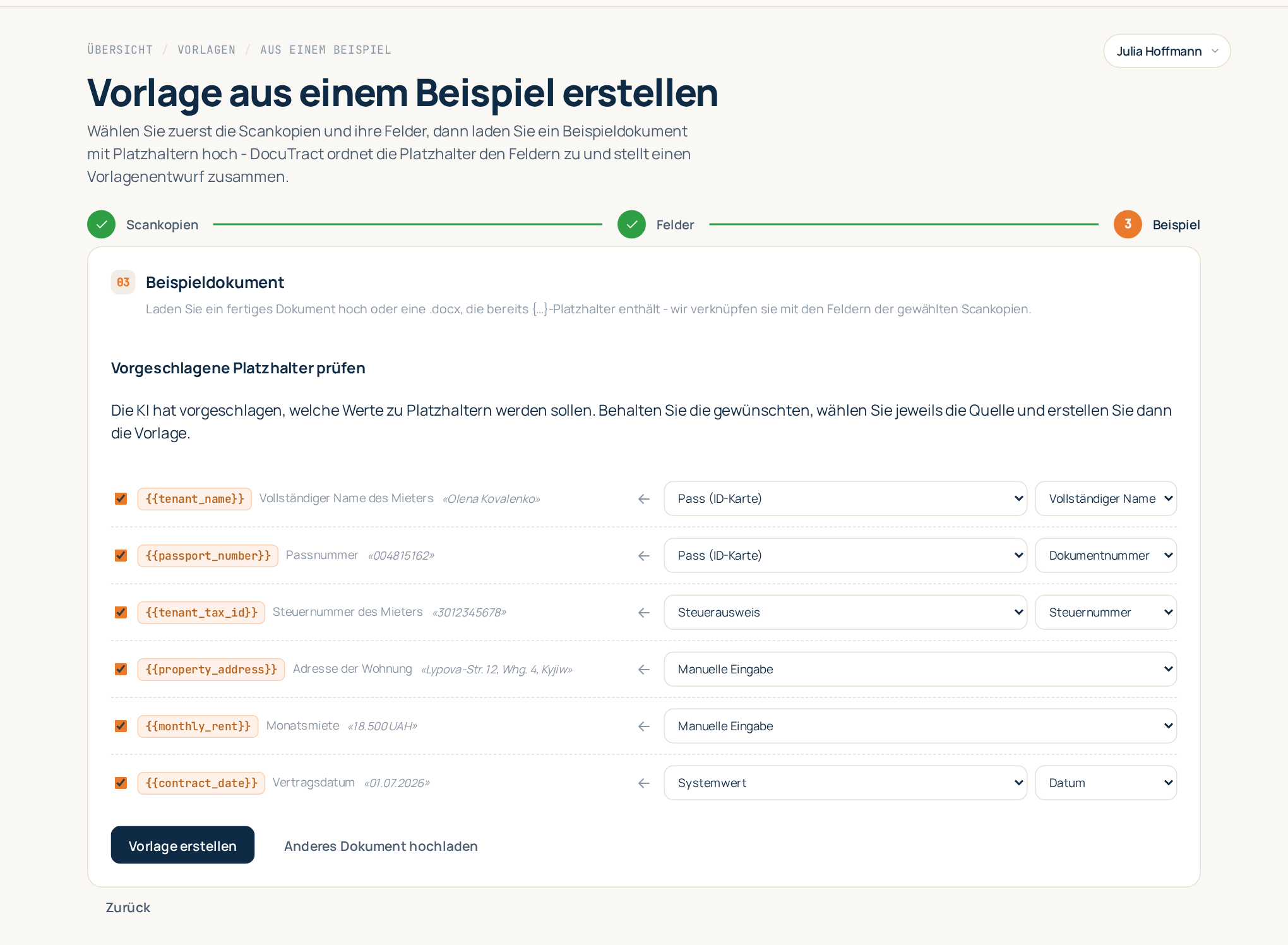Viewport: 1288px width, 945px height.
Task: Select the Scankopien step label
Action: point(162,225)
